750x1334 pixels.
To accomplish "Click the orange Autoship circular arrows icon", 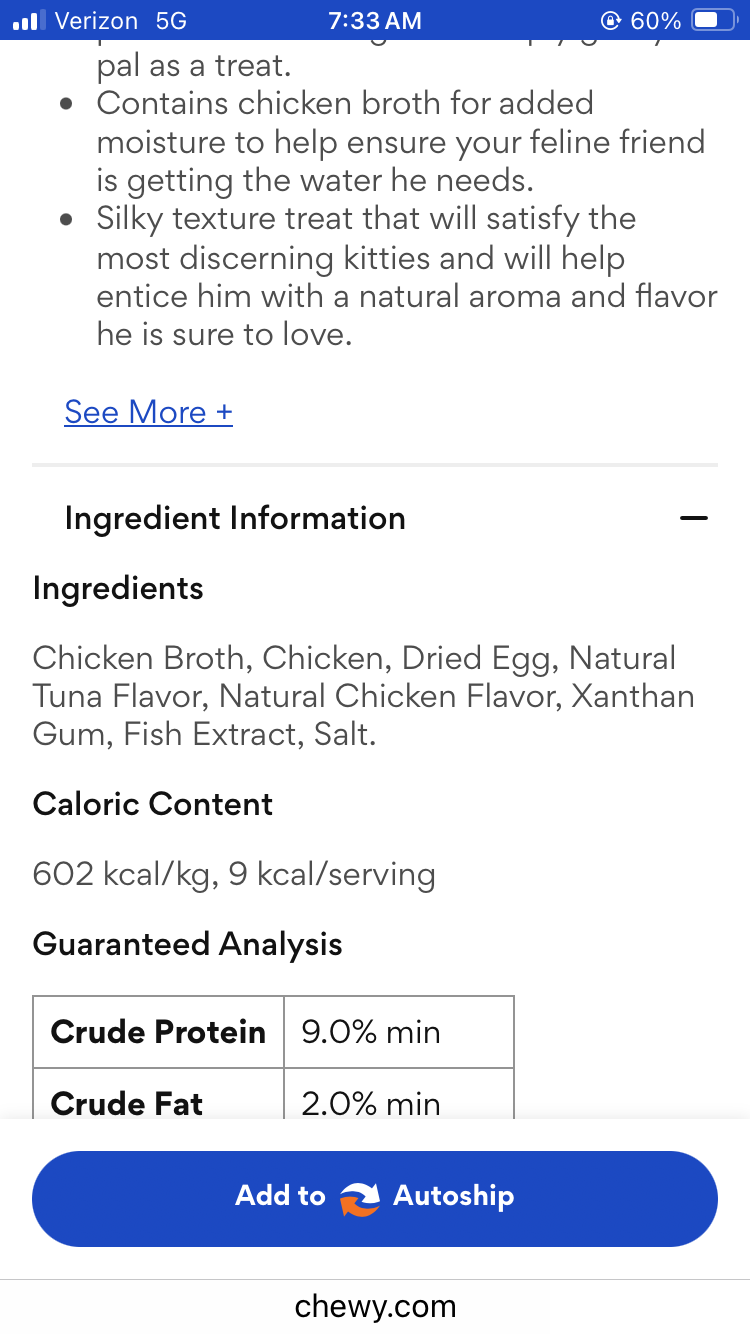I will 360,1197.
